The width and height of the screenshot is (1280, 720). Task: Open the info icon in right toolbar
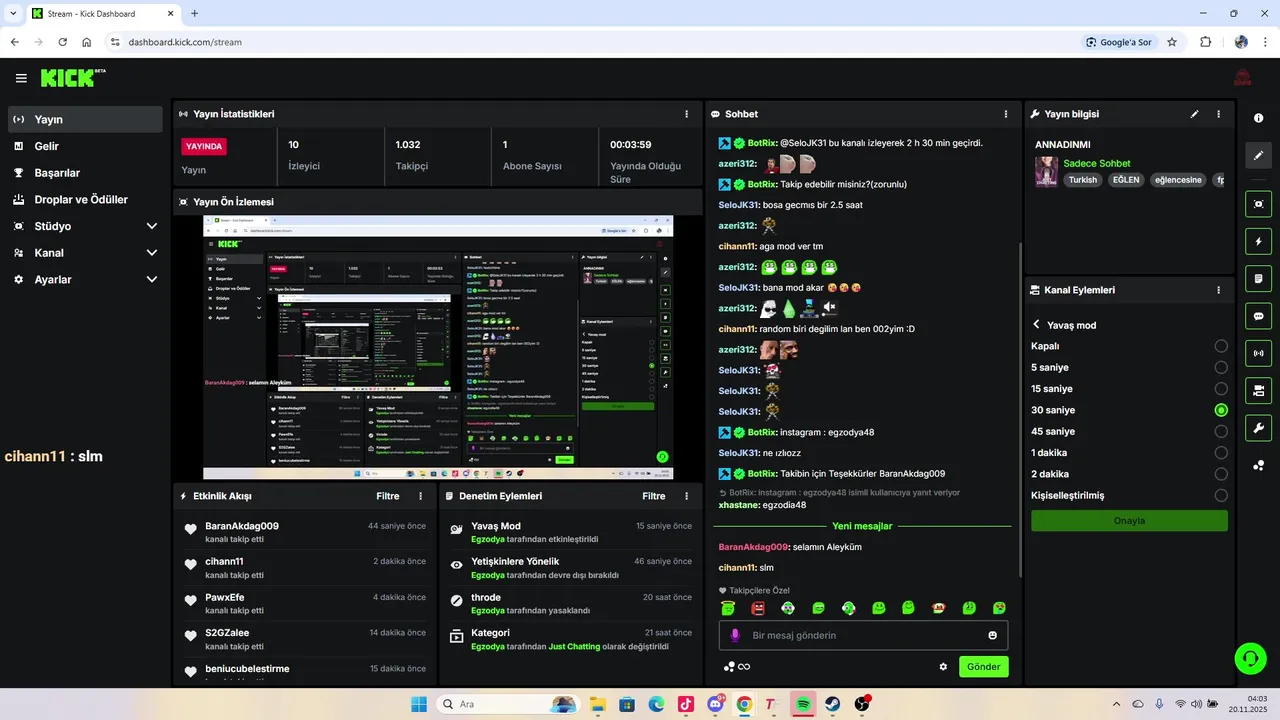[1258, 118]
